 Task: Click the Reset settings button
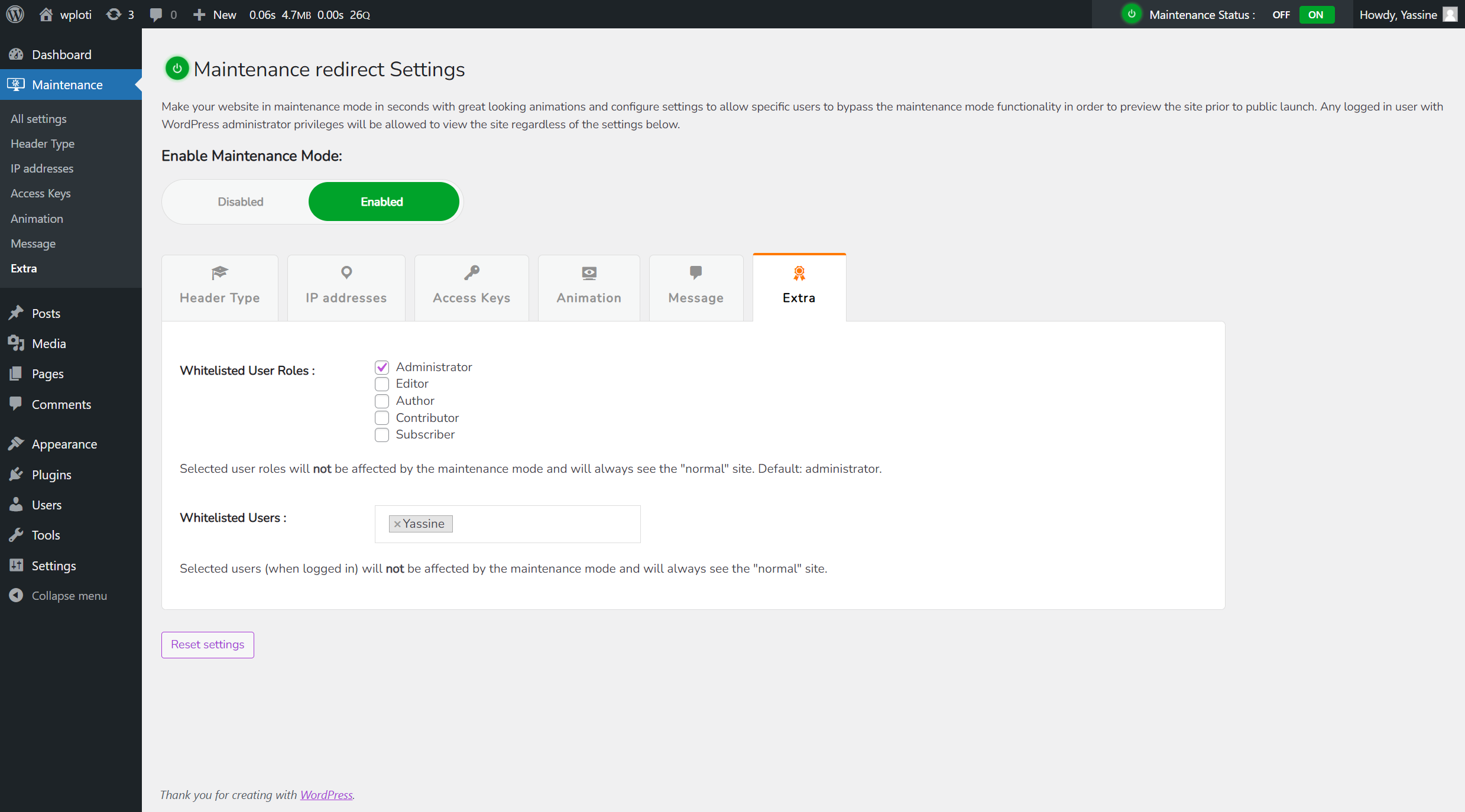207,644
